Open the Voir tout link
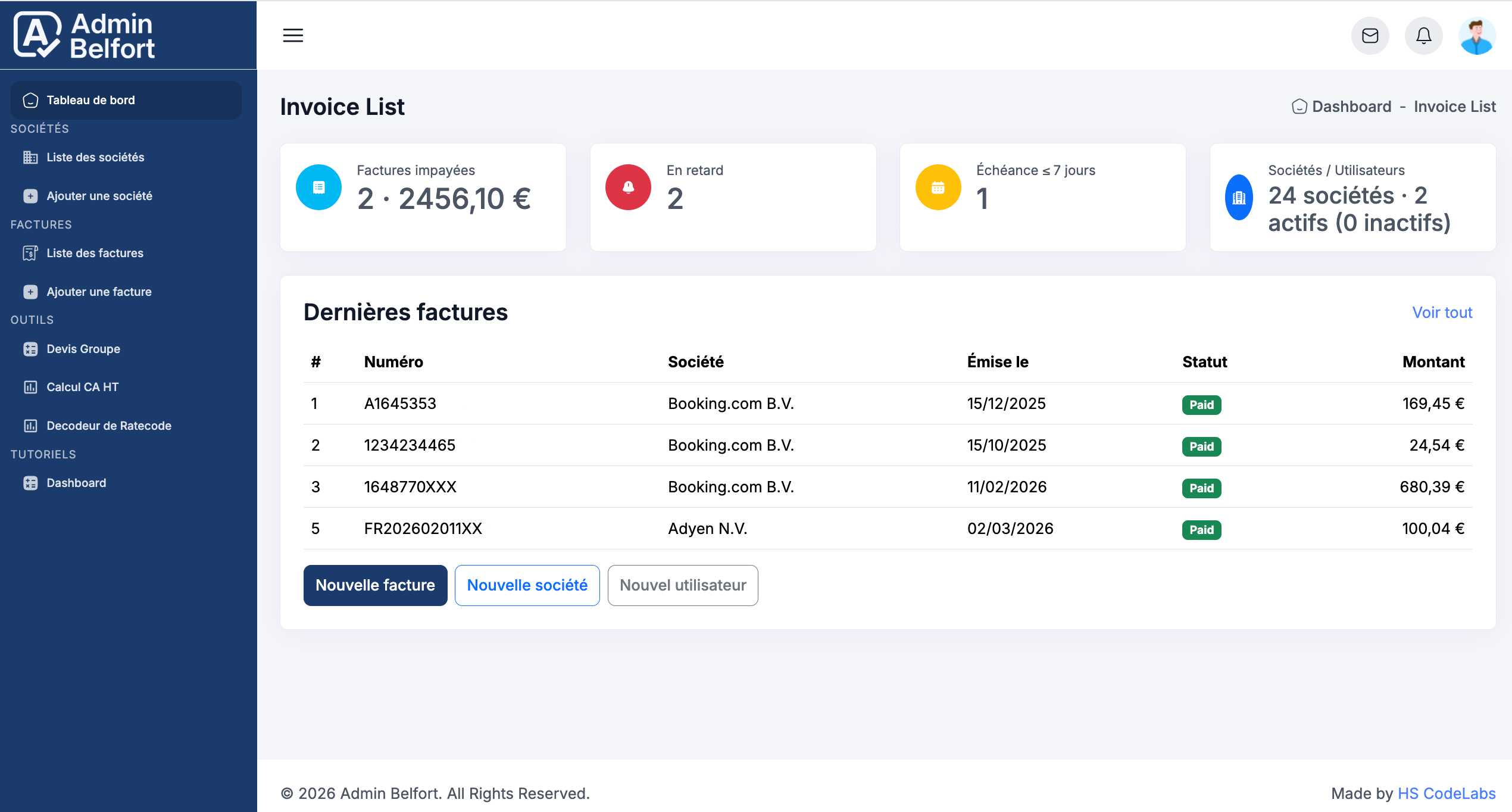The image size is (1512, 812). coord(1442,312)
